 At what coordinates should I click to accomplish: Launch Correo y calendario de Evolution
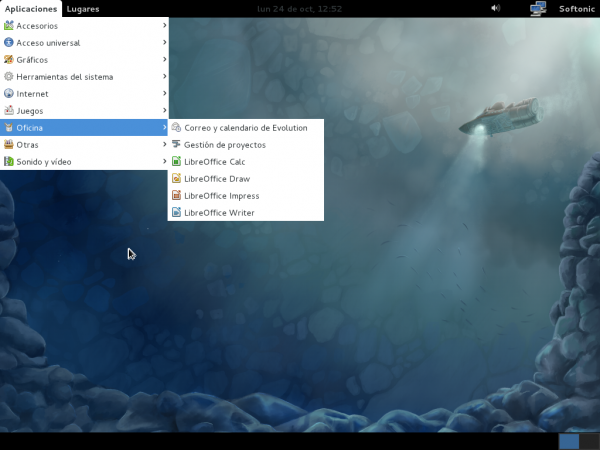tap(246, 127)
